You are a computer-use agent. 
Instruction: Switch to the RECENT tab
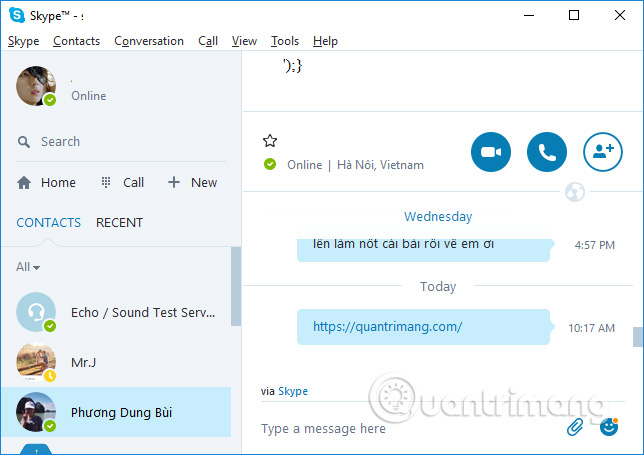pos(119,223)
